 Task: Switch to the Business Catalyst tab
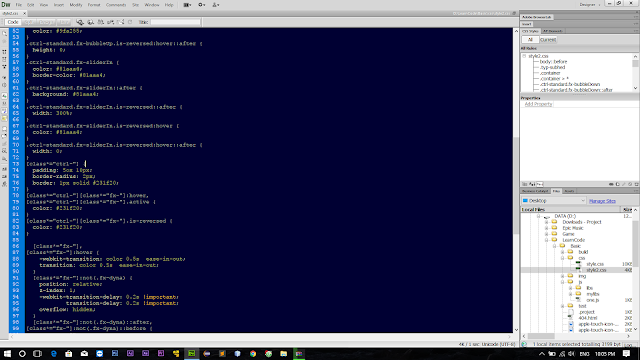pos(535,191)
